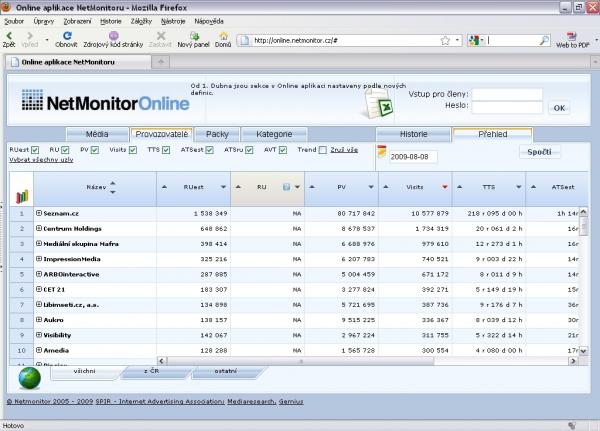Click the save icon in RU column header

286,187
